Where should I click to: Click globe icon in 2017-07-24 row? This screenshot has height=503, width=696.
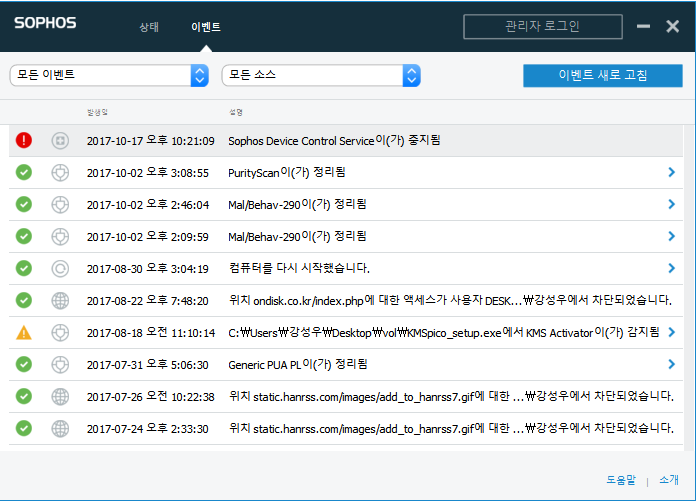click(x=60, y=428)
